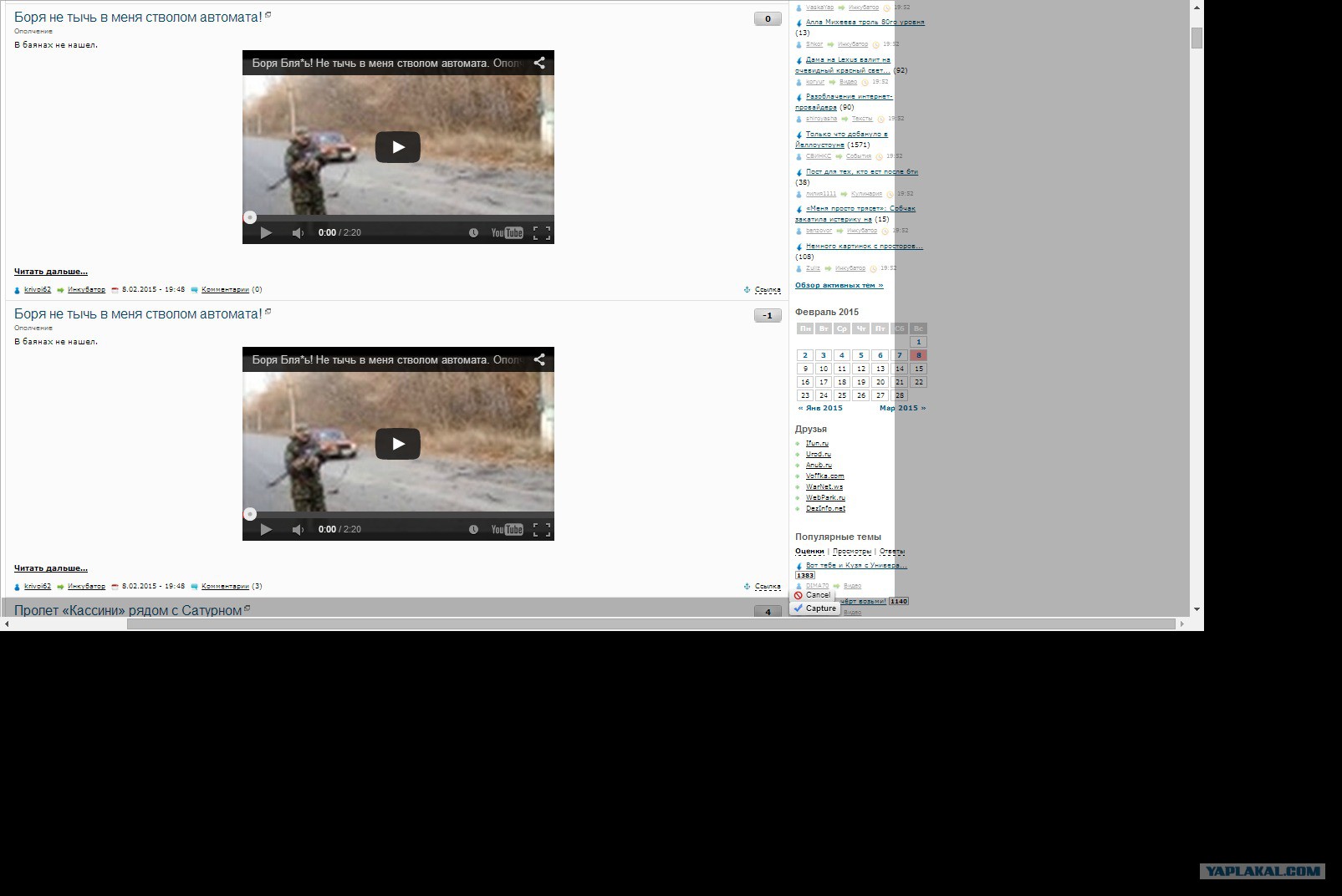
Task: Open friend site Urod.ru
Action: (x=819, y=454)
